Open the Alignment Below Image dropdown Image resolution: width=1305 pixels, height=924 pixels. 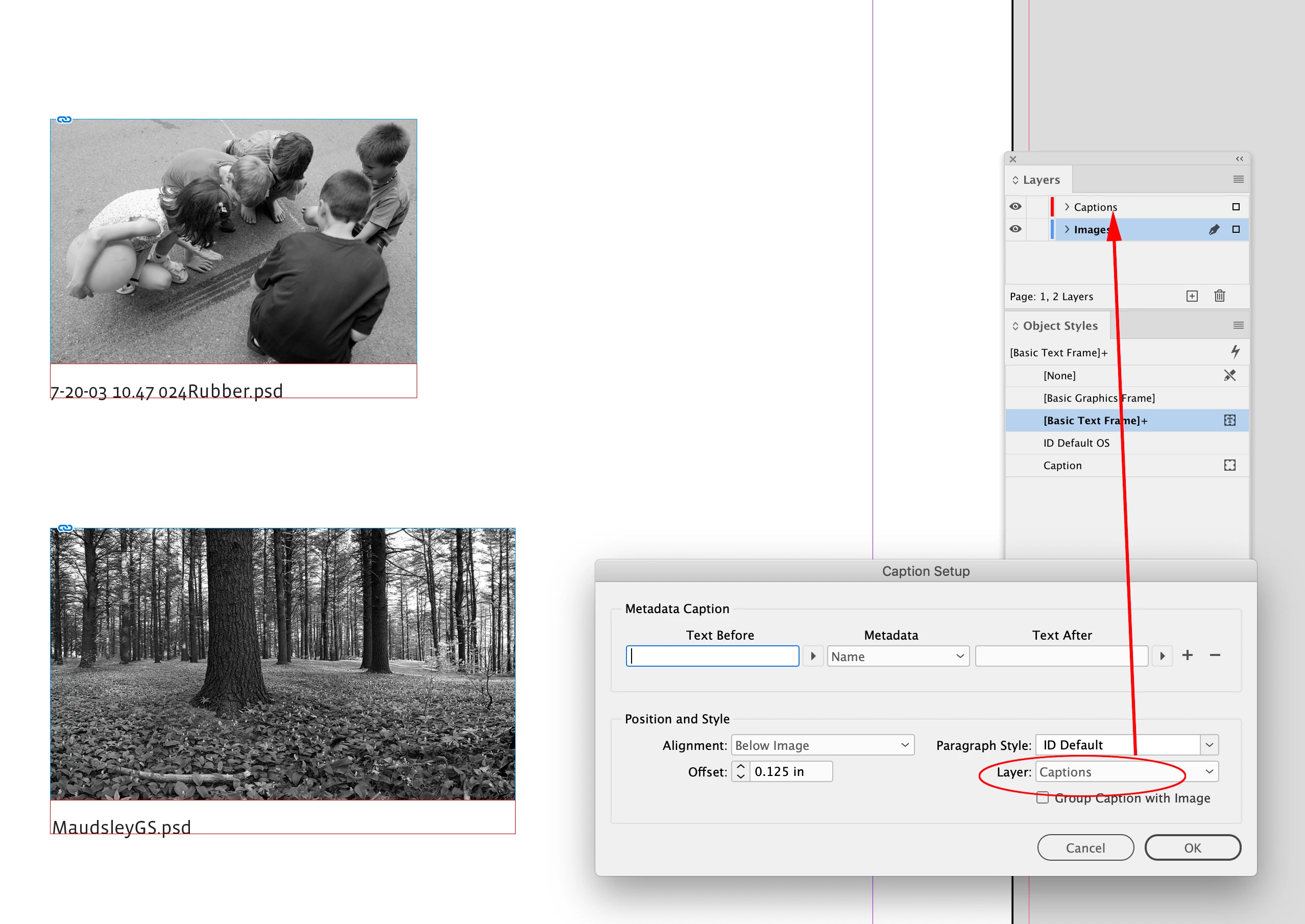(x=822, y=745)
